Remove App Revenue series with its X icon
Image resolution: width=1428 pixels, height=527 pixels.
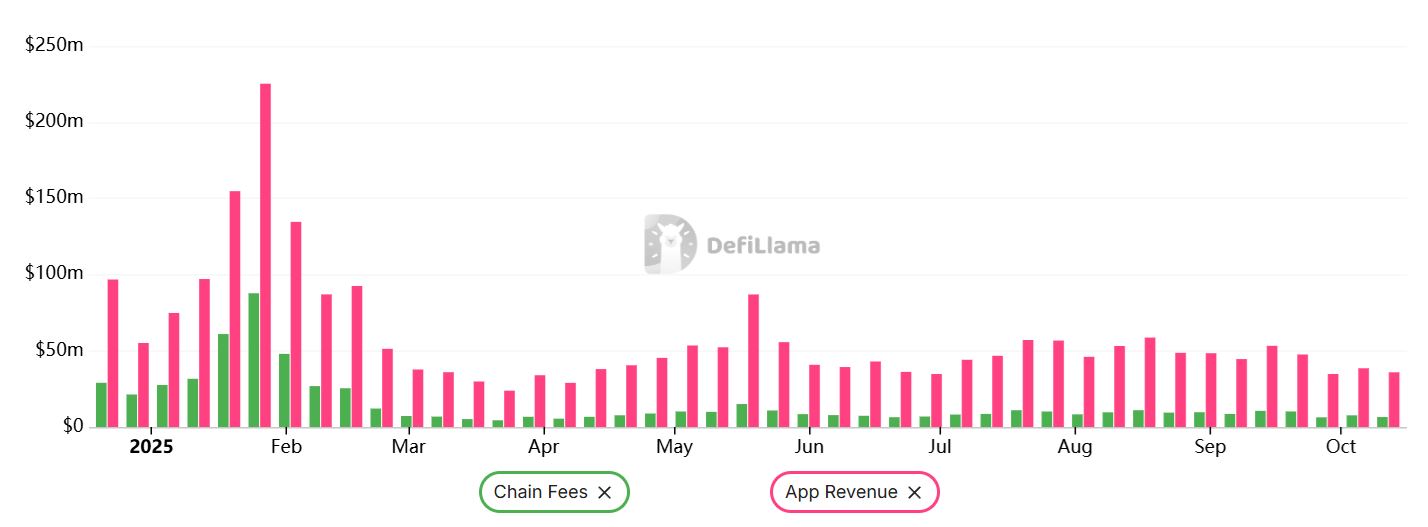tap(914, 492)
